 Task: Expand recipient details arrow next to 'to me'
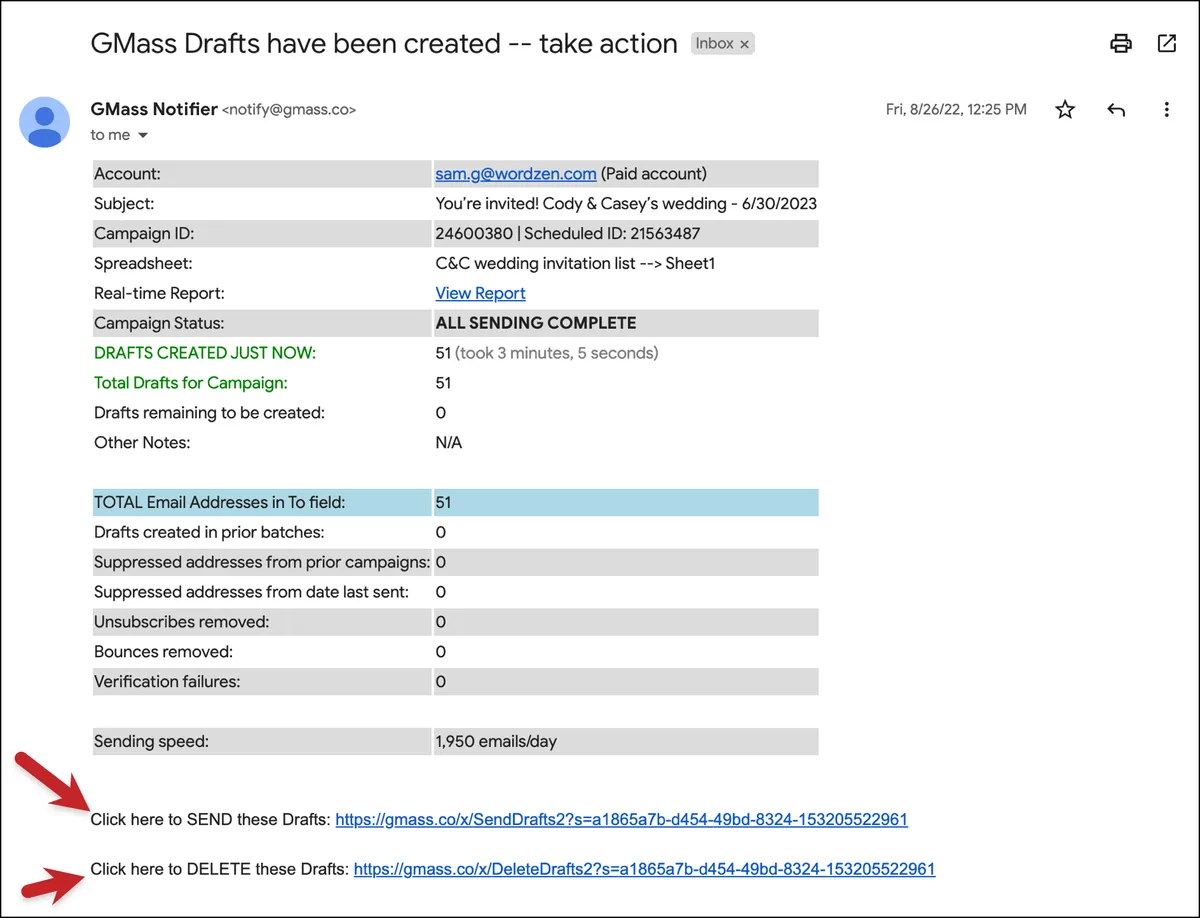tap(142, 135)
